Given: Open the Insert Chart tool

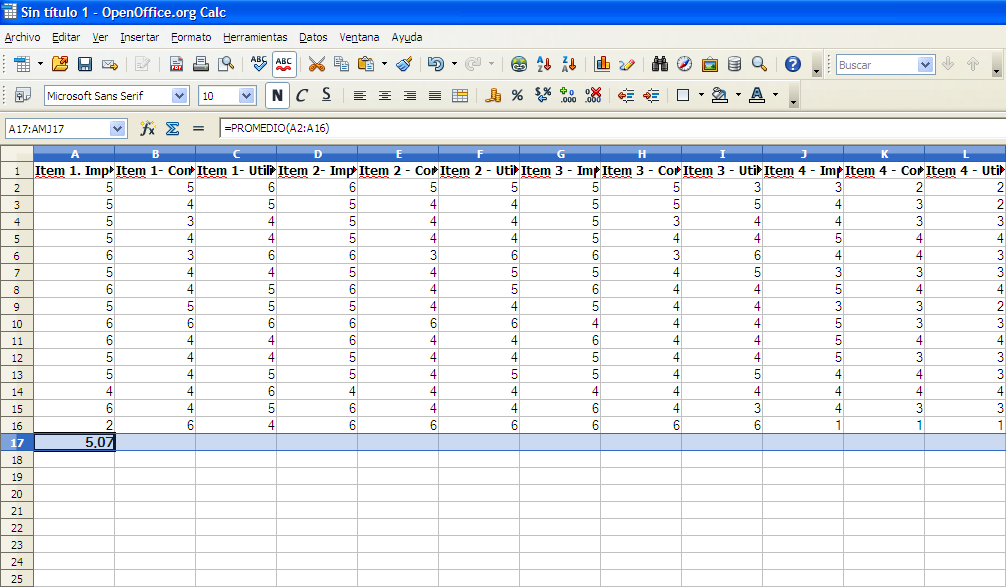Looking at the screenshot, I should point(602,64).
